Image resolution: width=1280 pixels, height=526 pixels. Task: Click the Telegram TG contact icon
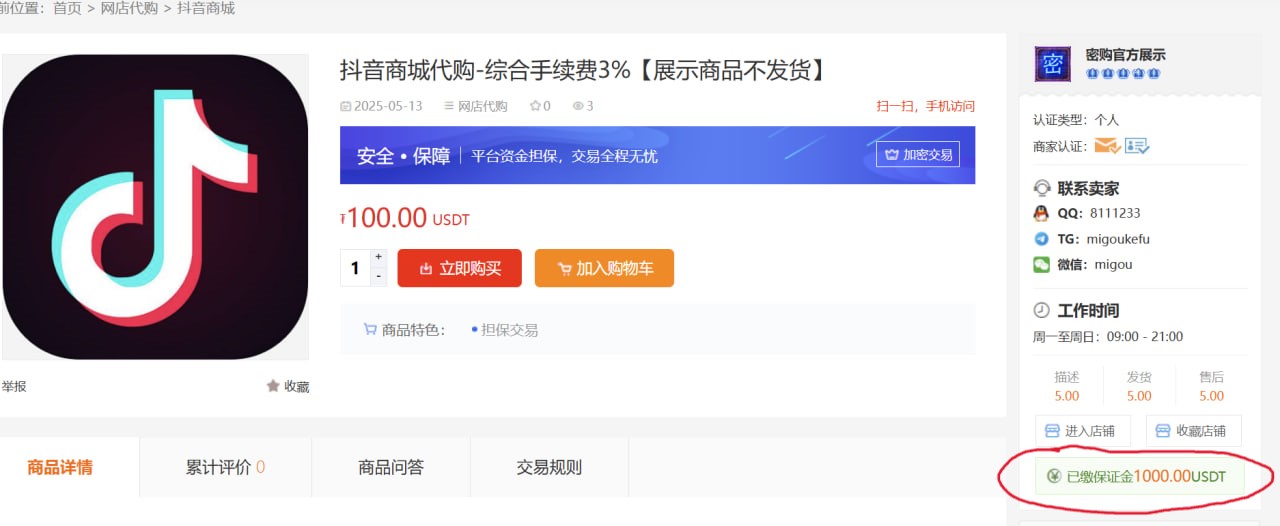1041,239
